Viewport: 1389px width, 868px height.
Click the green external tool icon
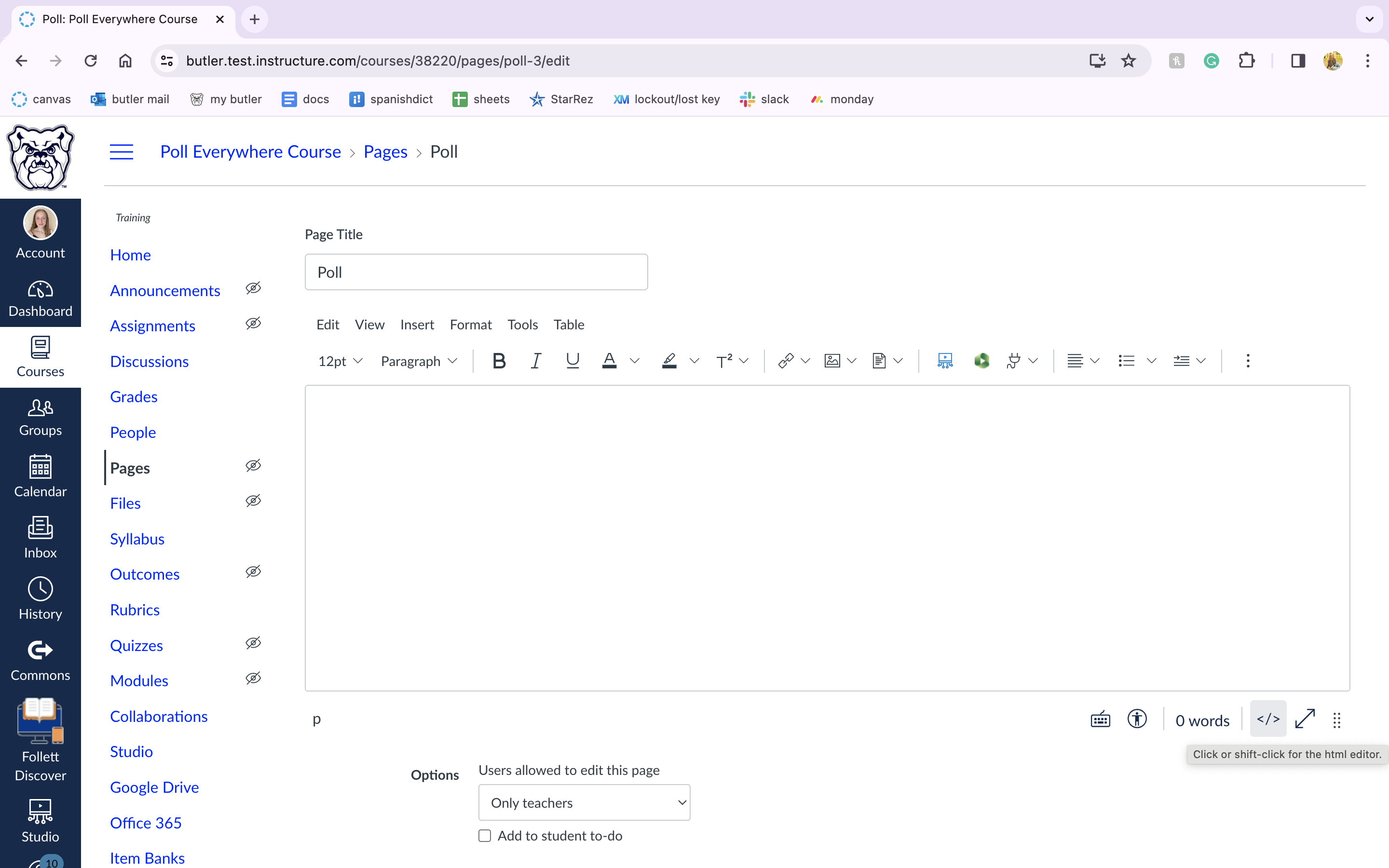tap(981, 361)
